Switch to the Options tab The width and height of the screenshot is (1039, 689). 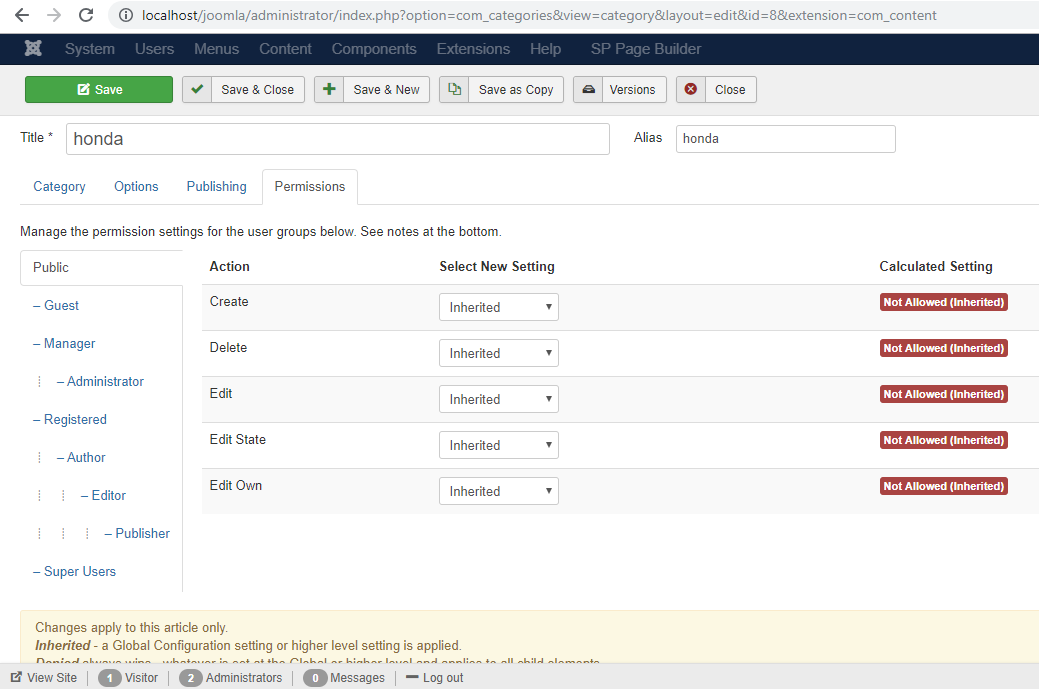point(136,186)
